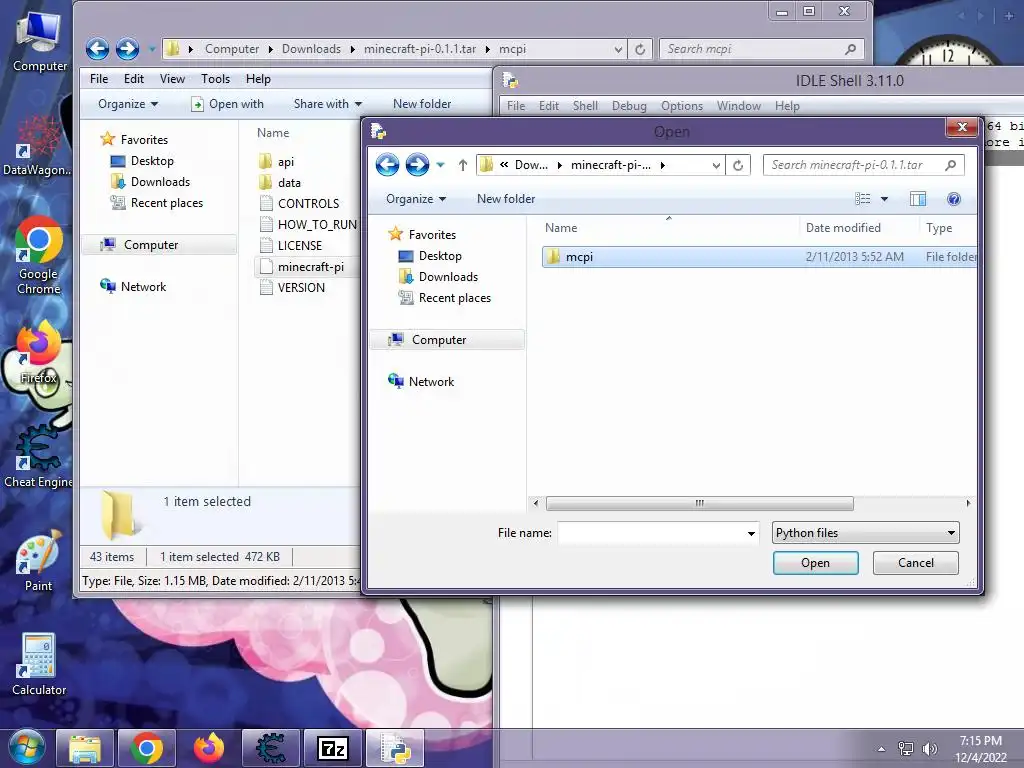1024x768 pixels.
Task: Click the Windows Start button
Action: (x=26, y=748)
